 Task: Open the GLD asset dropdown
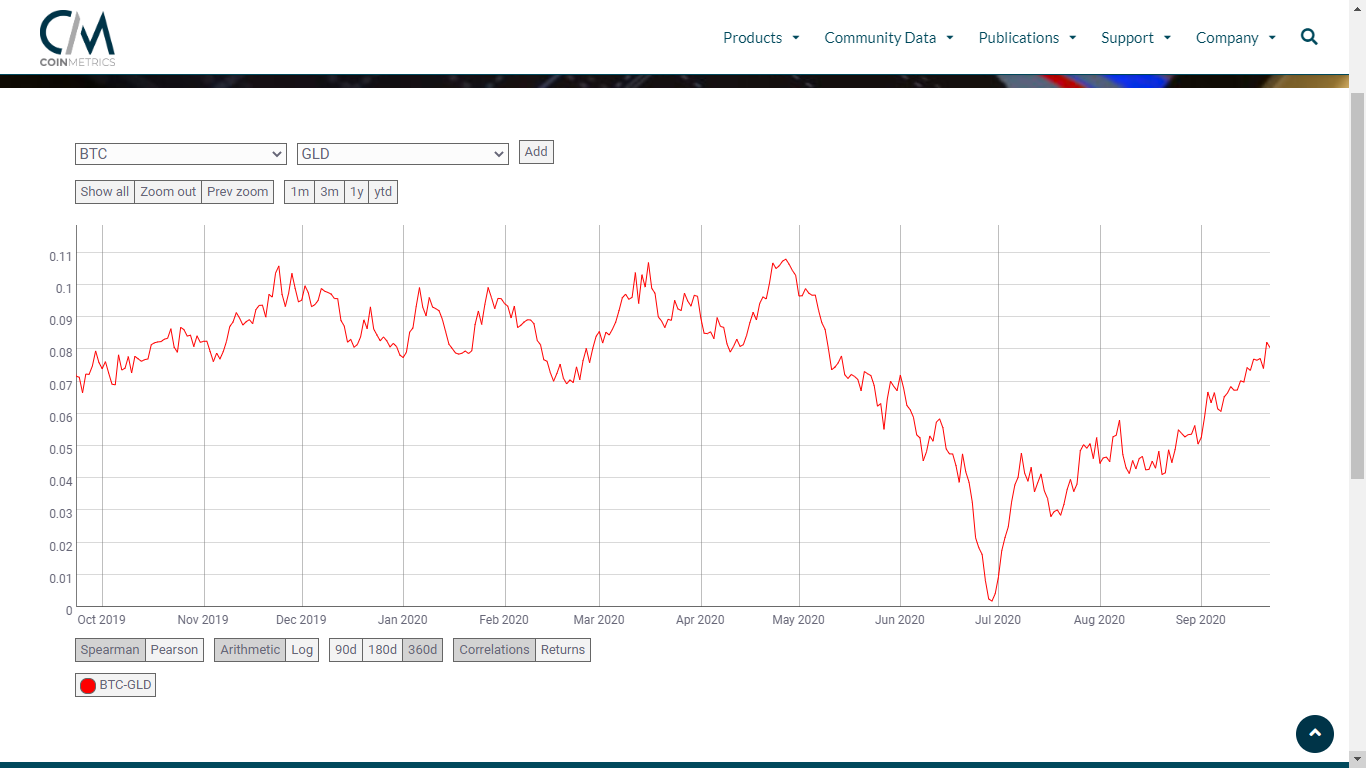click(x=402, y=154)
